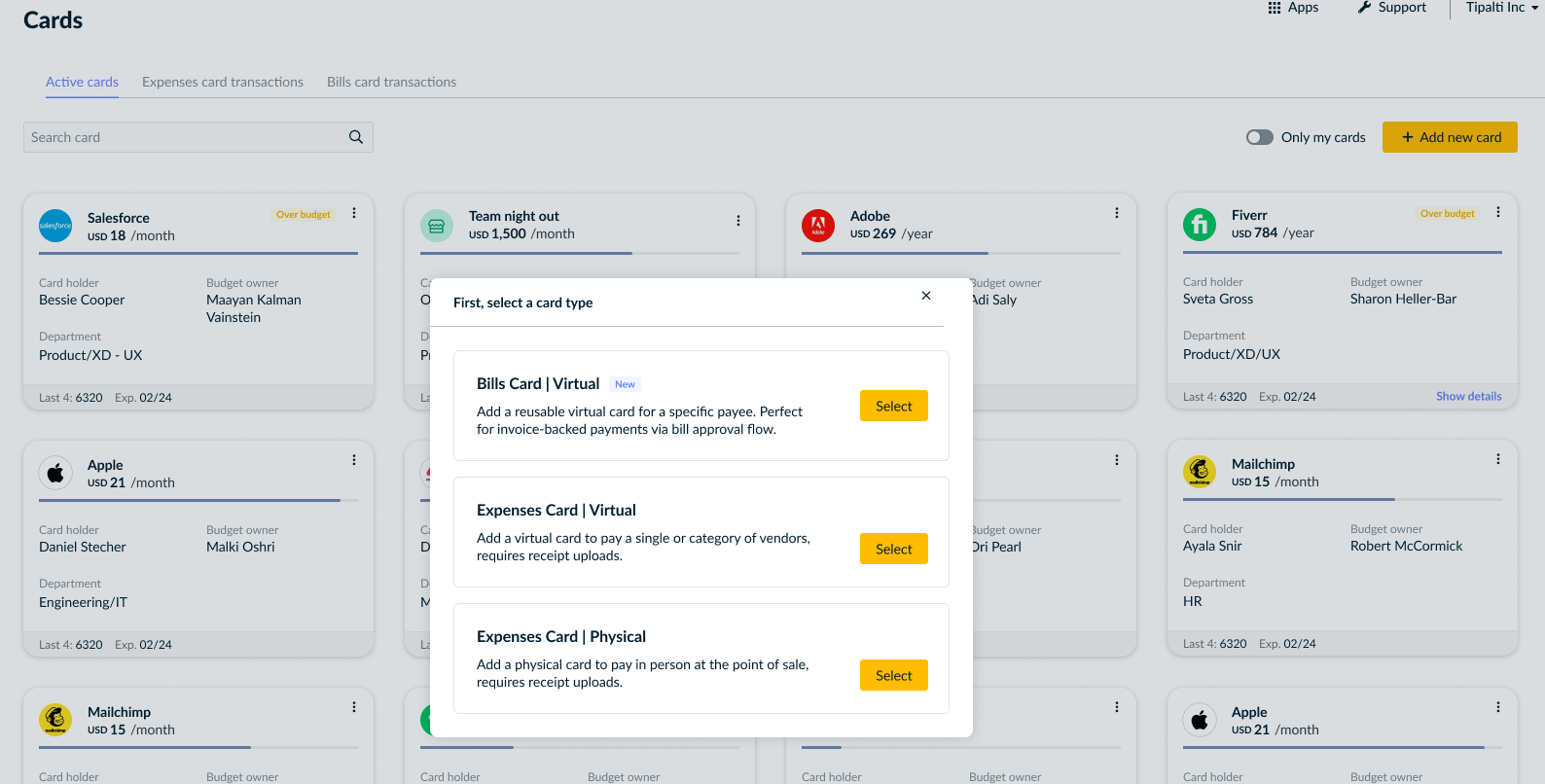Click Fiverr card title
1545x784 pixels.
[x=1249, y=215]
